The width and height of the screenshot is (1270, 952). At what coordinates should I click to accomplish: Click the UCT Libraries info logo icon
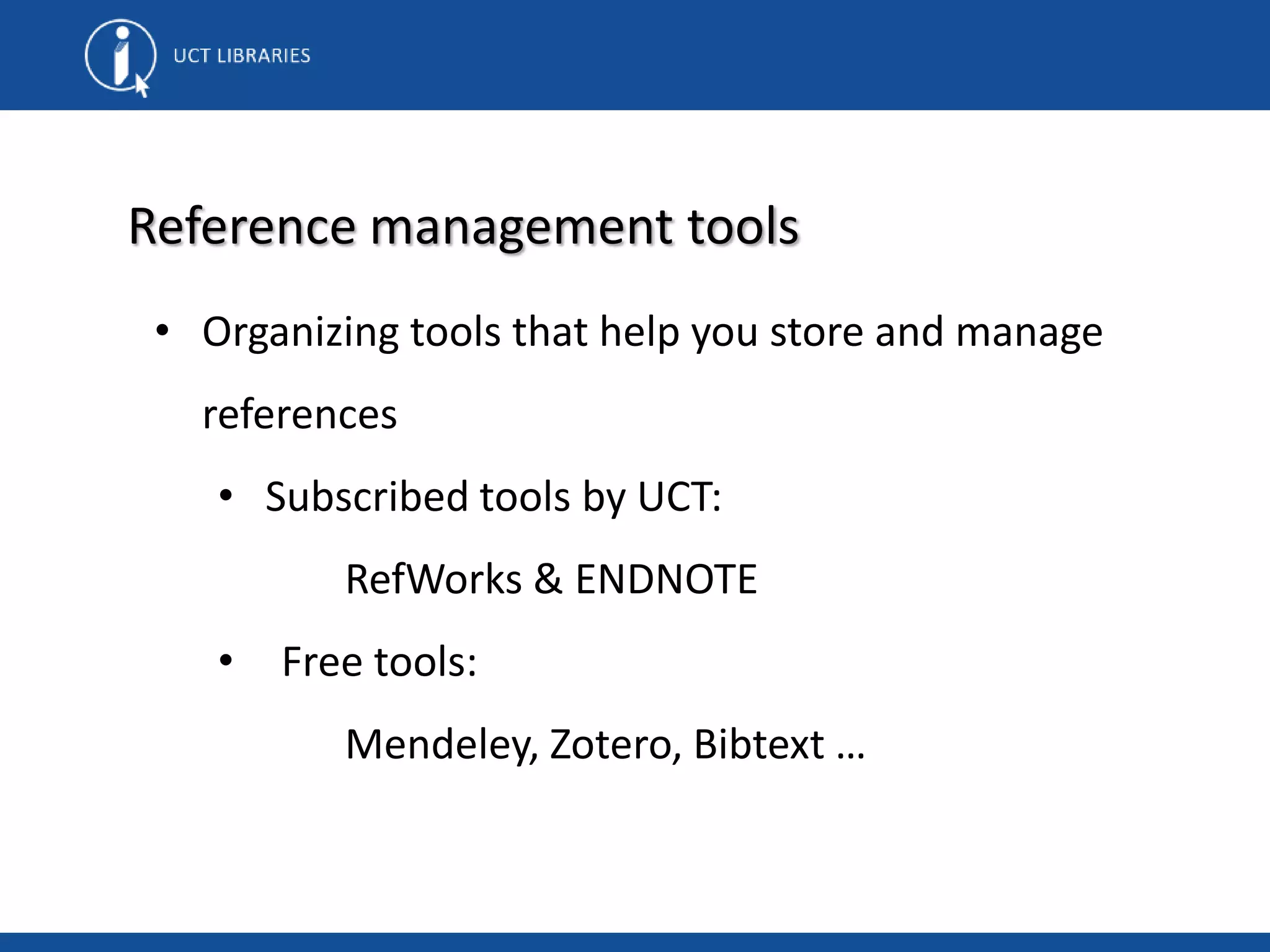pyautogui.click(x=119, y=56)
